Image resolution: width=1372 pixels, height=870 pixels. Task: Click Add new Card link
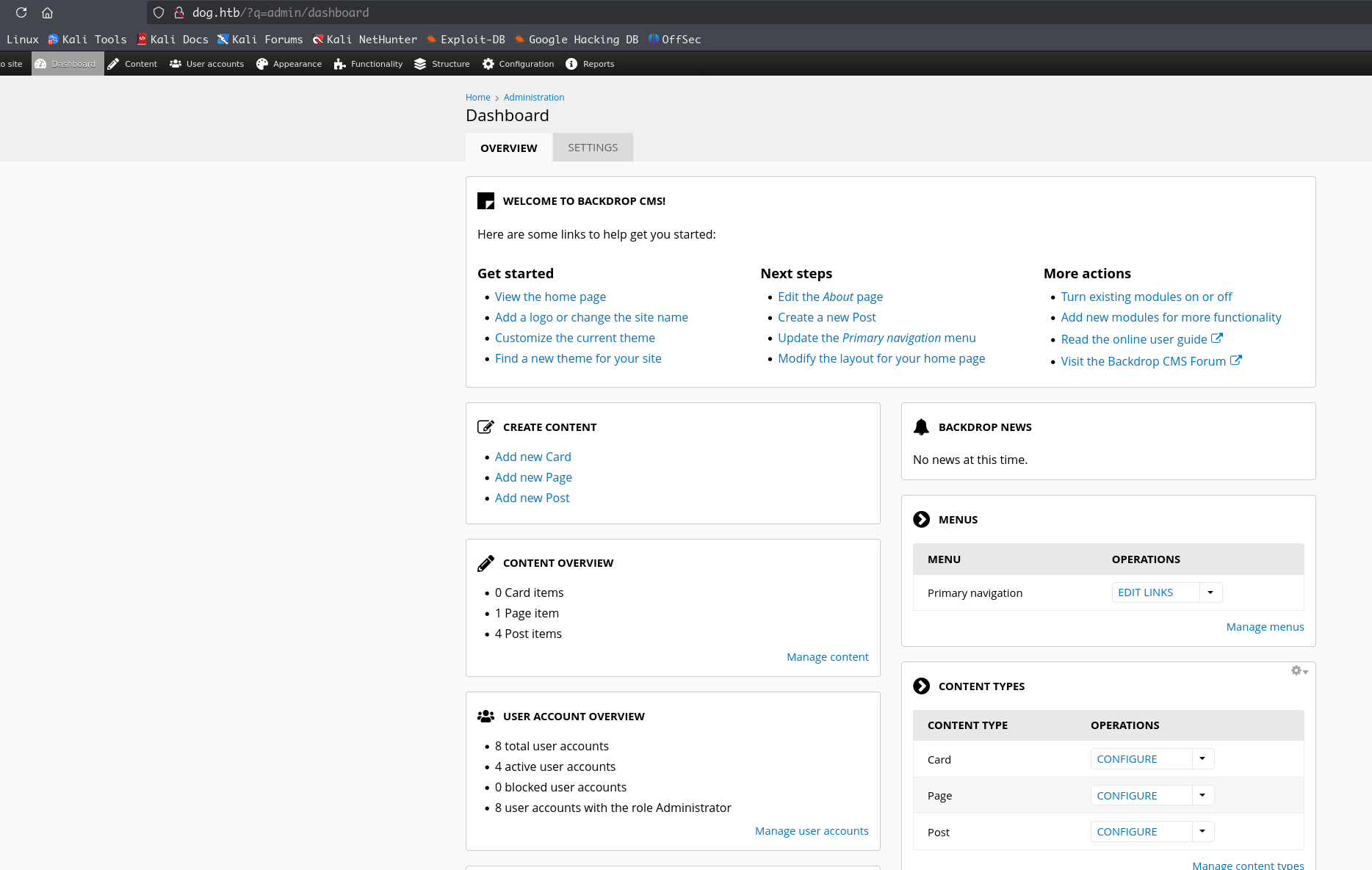[533, 457]
